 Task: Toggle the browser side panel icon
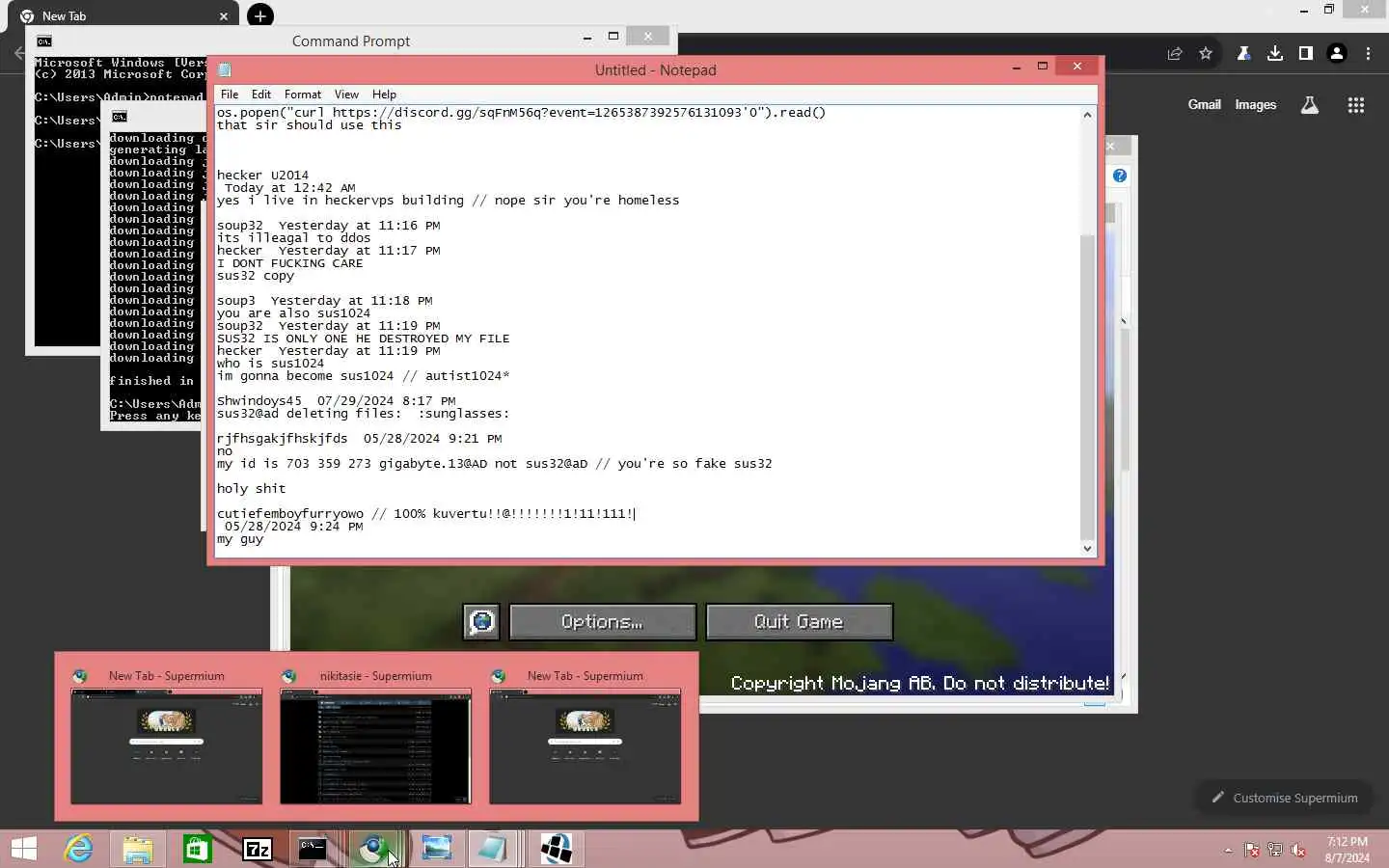click(x=1306, y=54)
